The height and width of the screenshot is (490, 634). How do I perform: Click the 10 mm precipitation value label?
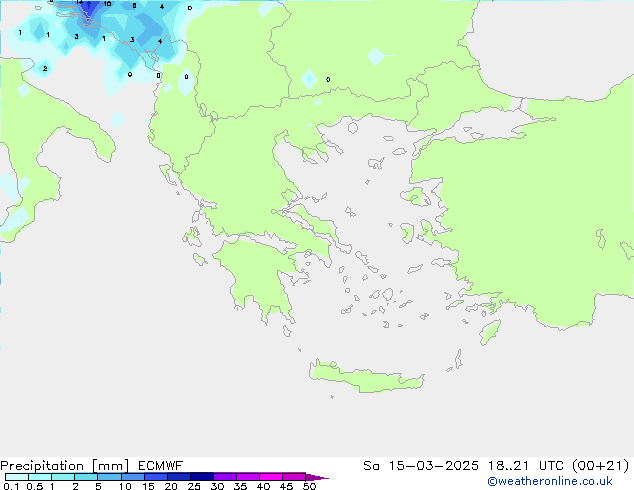(x=107, y=5)
